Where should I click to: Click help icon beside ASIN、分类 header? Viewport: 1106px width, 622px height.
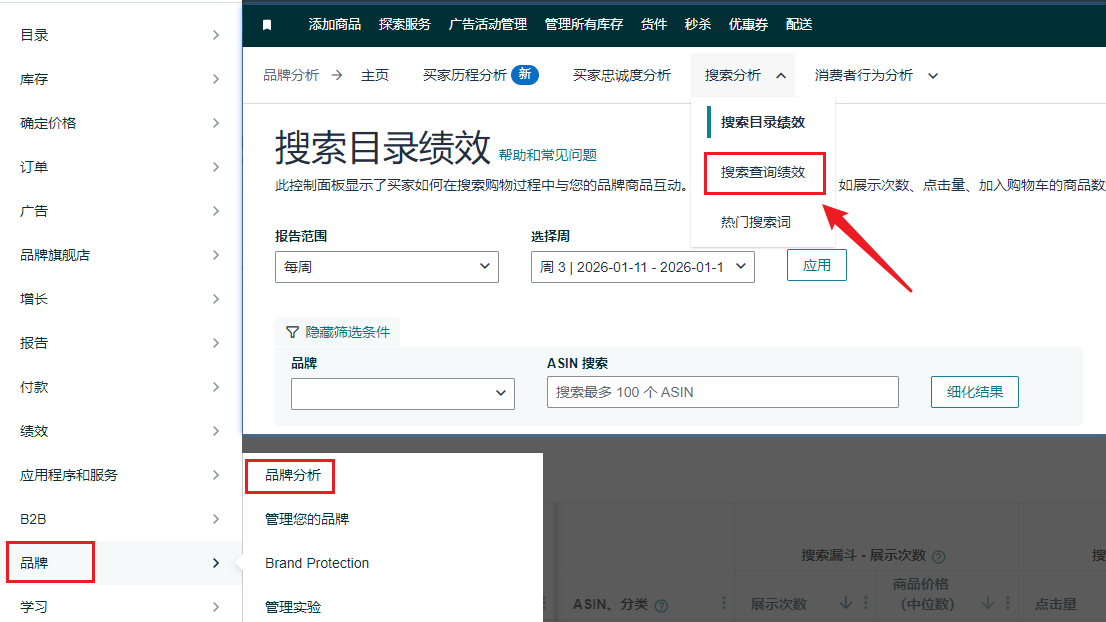(x=661, y=605)
